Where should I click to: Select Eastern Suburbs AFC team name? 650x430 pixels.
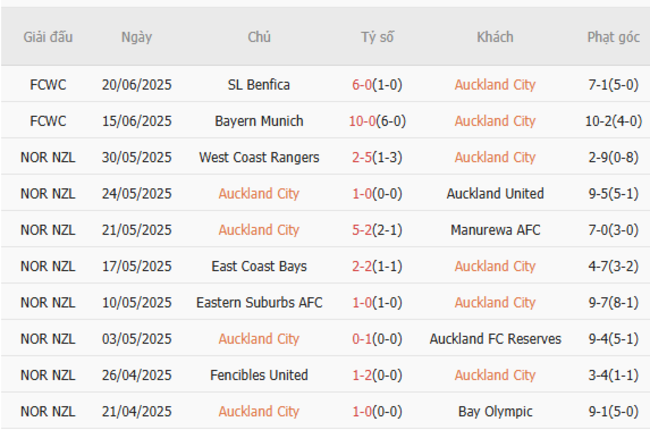tap(259, 302)
